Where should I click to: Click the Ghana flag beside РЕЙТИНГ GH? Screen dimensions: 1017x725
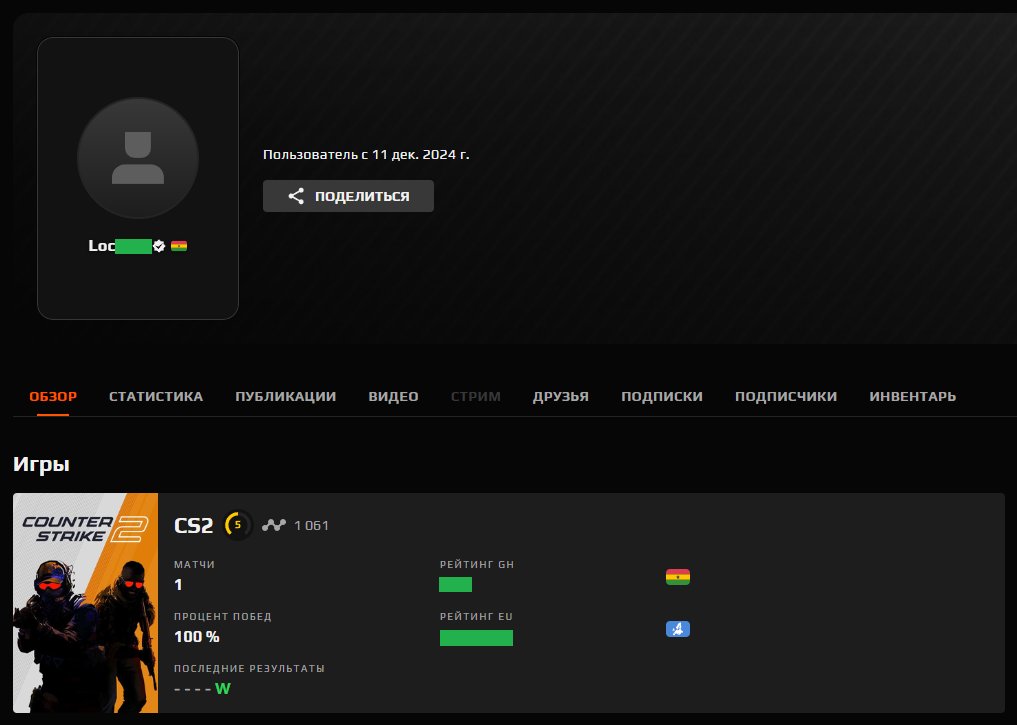678,576
